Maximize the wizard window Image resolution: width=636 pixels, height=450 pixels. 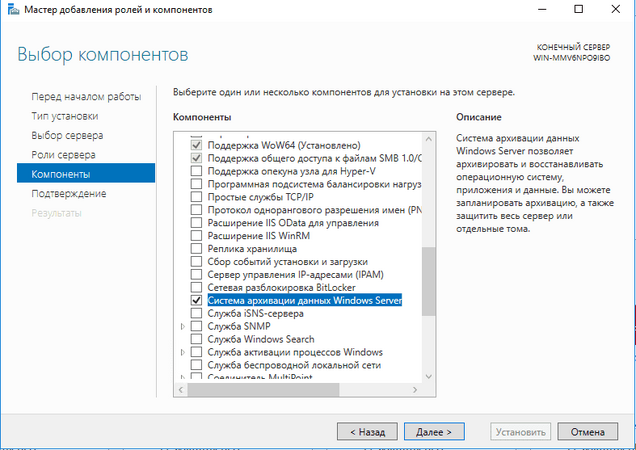[579, 9]
